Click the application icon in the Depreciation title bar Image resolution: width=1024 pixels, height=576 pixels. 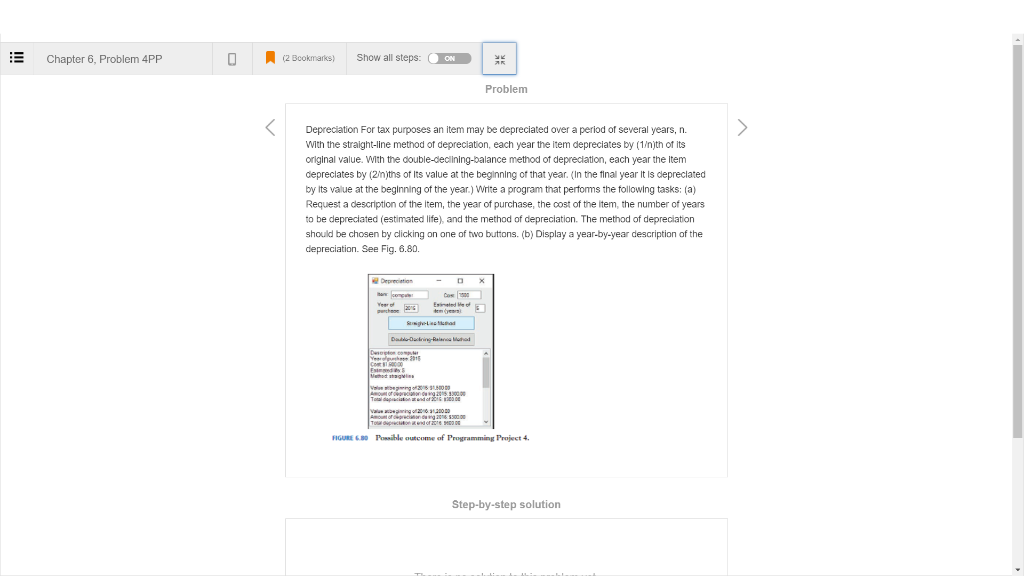click(377, 280)
